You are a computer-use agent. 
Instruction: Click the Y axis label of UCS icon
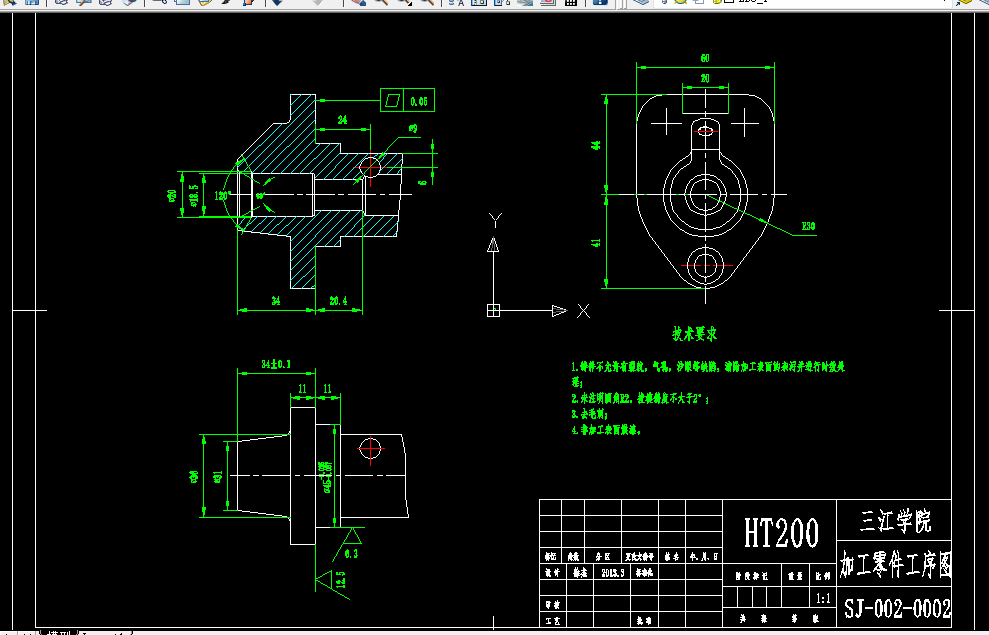coord(495,220)
